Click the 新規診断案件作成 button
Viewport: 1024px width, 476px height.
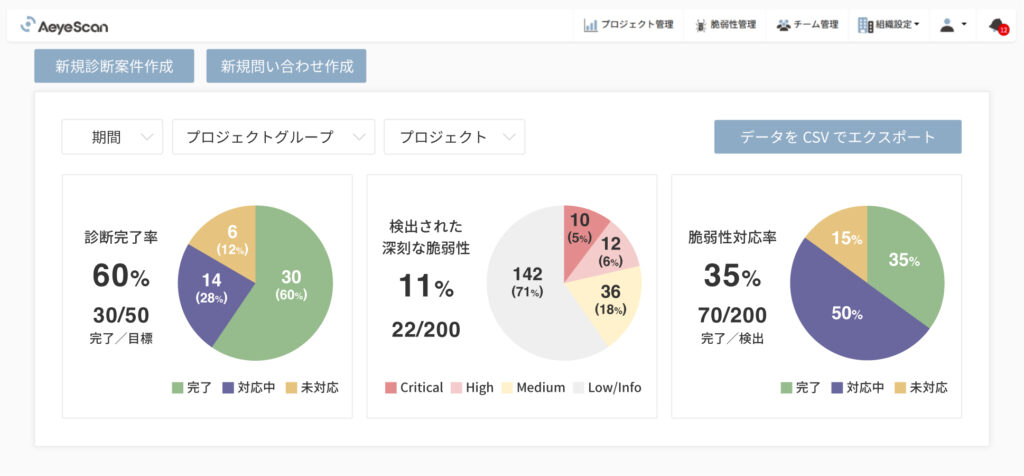(113, 66)
